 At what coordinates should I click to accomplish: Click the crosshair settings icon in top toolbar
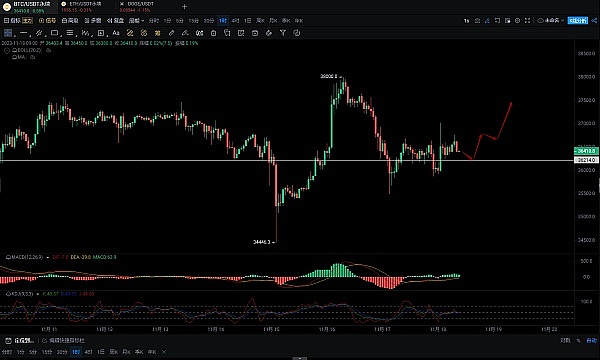pos(518,21)
